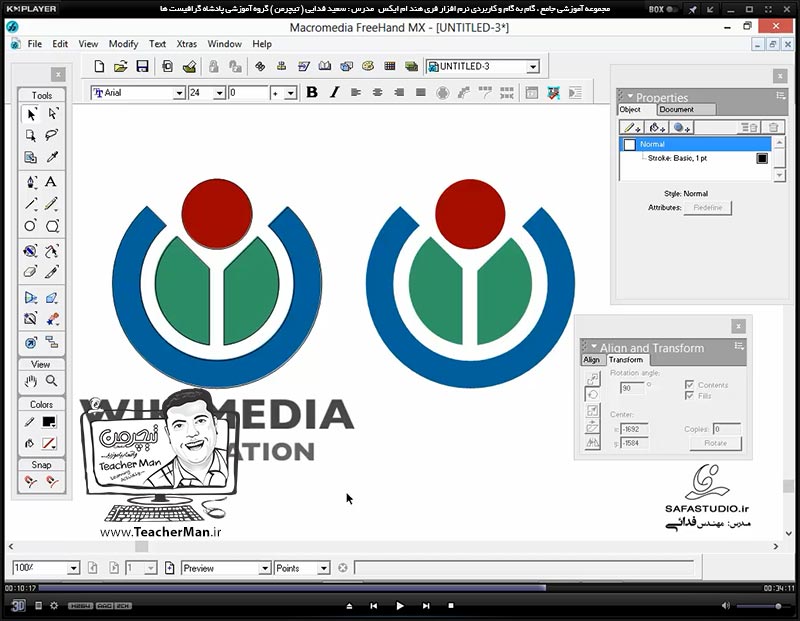Open the Modify menu
Image resolution: width=800 pixels, height=621 pixels.
pos(123,44)
